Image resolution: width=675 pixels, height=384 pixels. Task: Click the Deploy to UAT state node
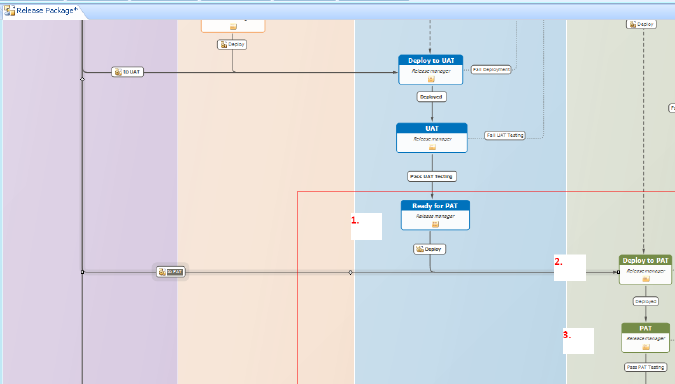[430, 70]
